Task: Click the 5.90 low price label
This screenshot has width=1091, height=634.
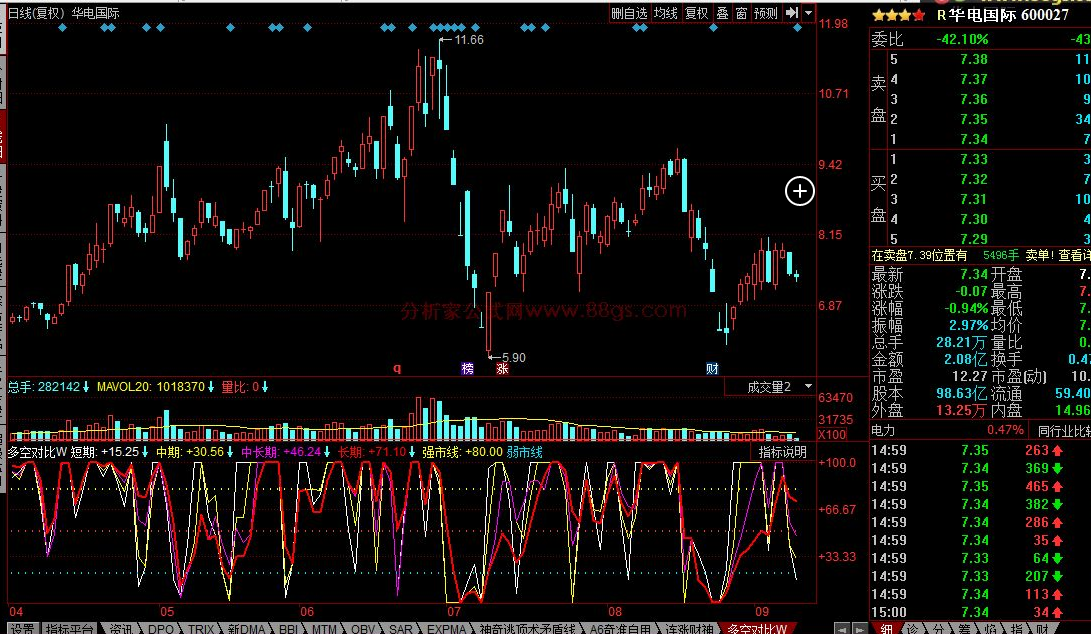Action: (x=513, y=358)
